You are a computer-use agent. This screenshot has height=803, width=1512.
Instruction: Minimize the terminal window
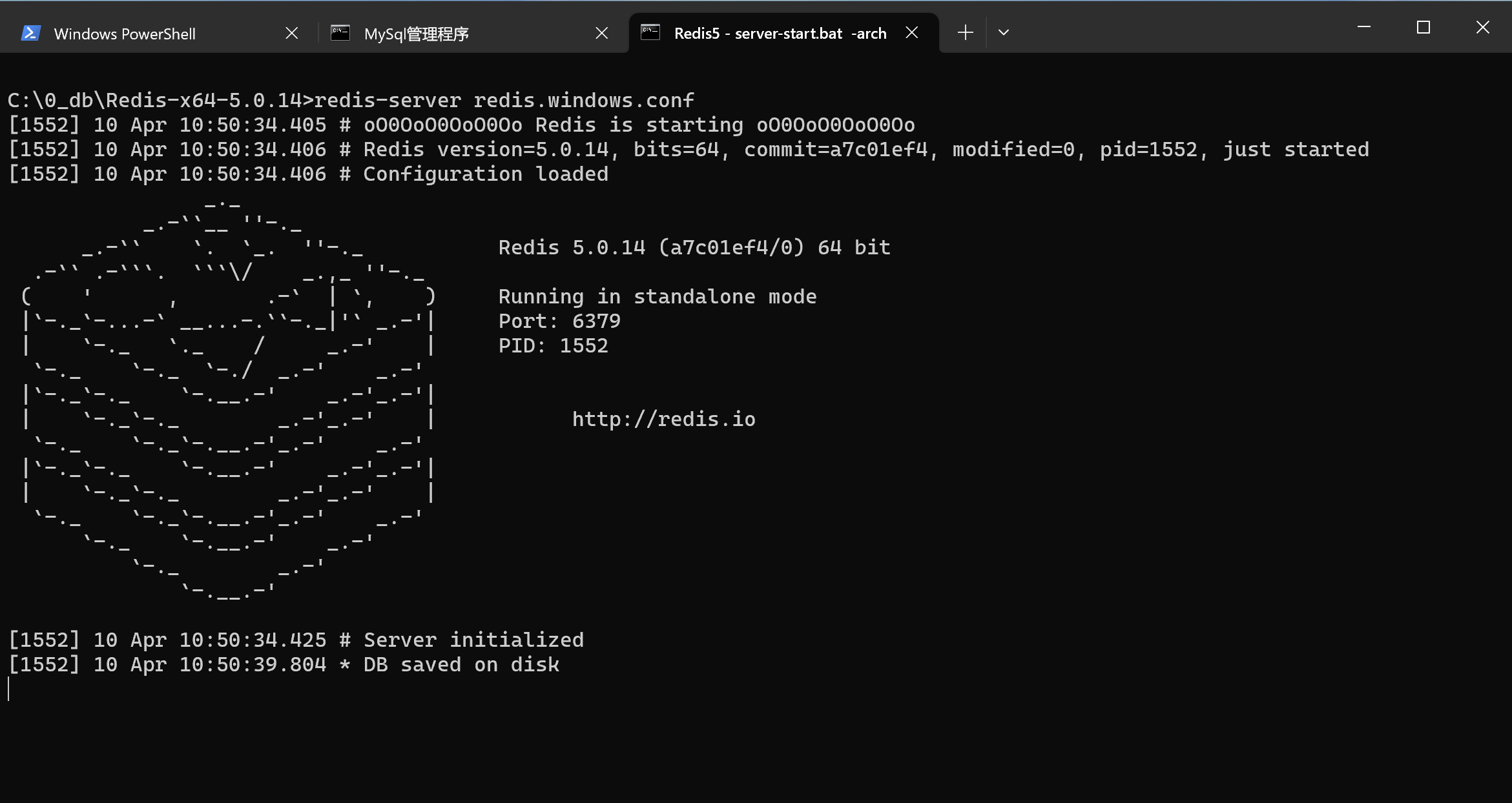click(1364, 27)
